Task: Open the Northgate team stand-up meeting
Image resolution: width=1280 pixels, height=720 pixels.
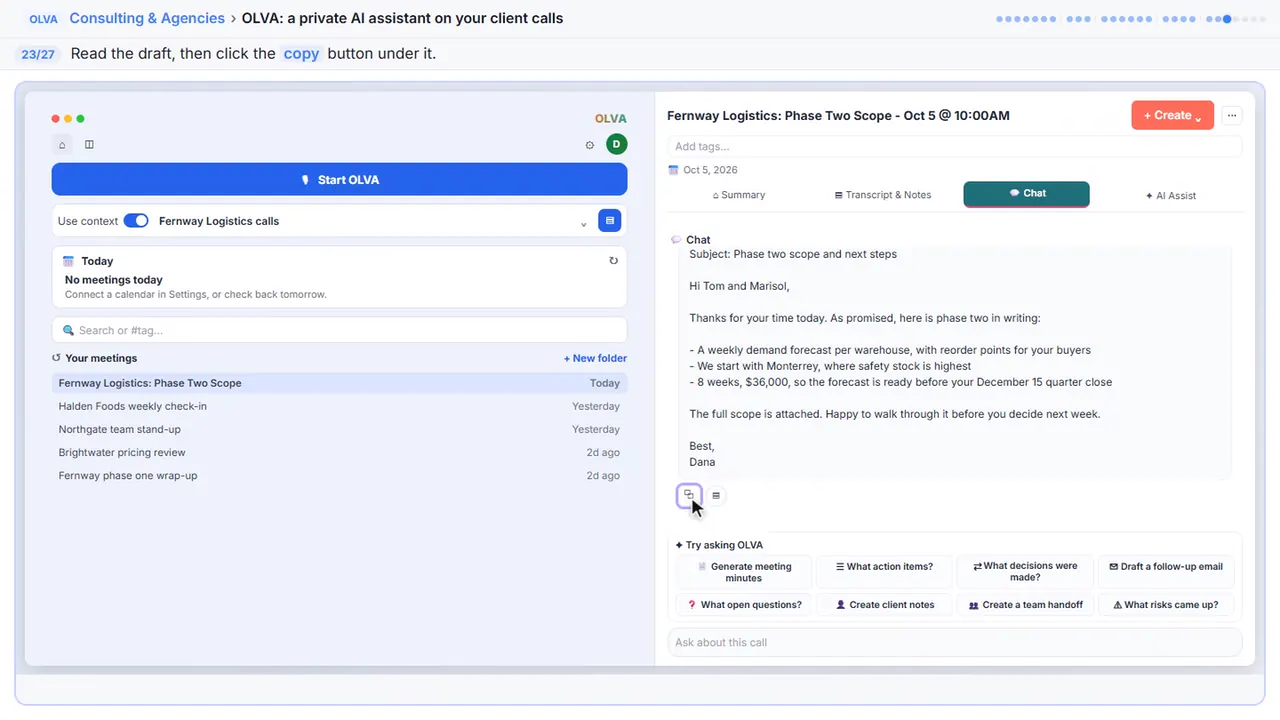Action: 340,429
